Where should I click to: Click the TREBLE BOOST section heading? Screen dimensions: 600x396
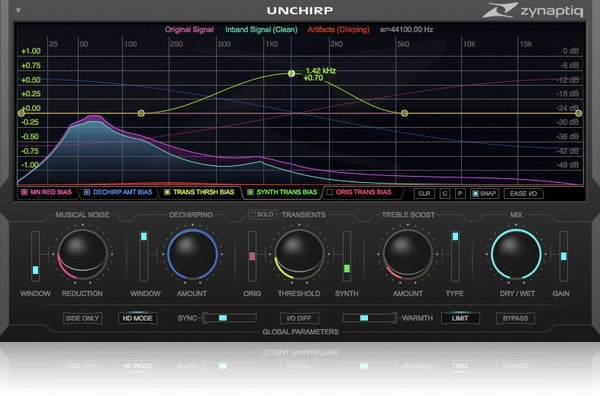(408, 215)
